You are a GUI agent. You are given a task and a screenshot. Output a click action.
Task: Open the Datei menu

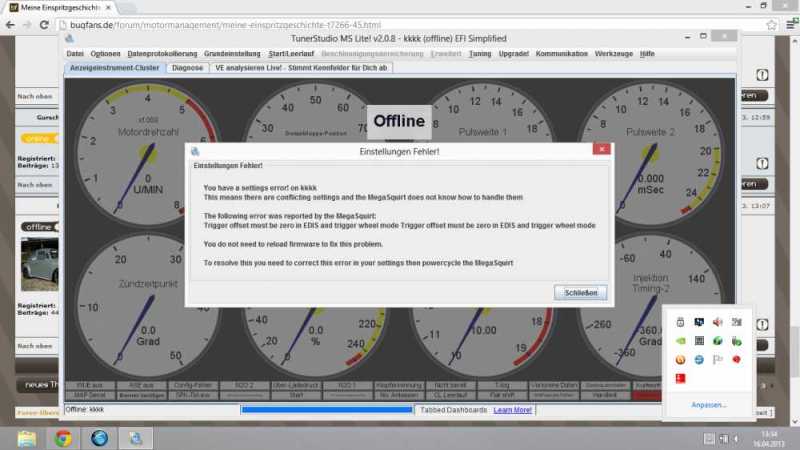point(75,53)
